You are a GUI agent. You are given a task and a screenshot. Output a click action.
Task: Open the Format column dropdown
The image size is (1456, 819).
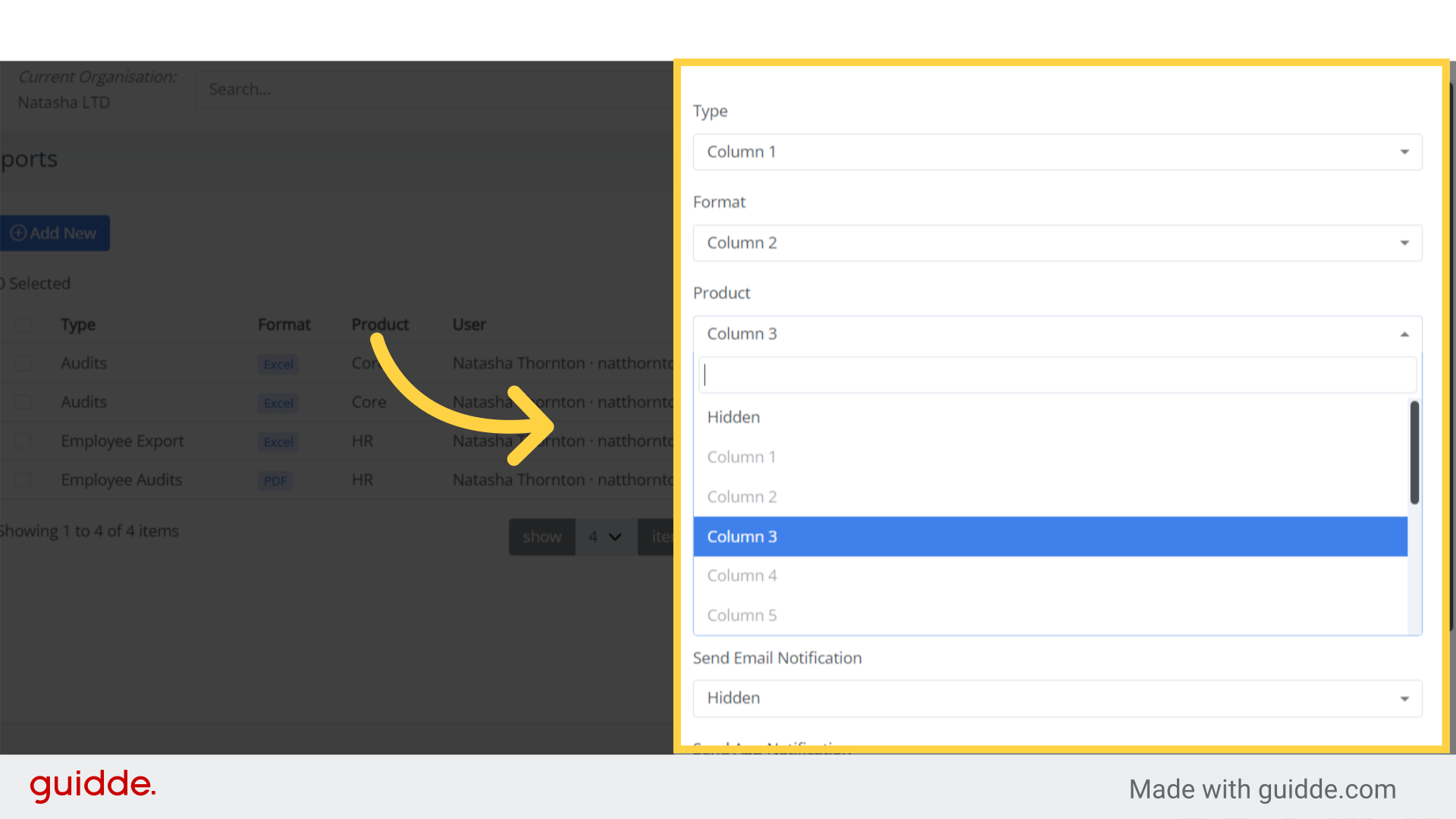click(x=1057, y=243)
